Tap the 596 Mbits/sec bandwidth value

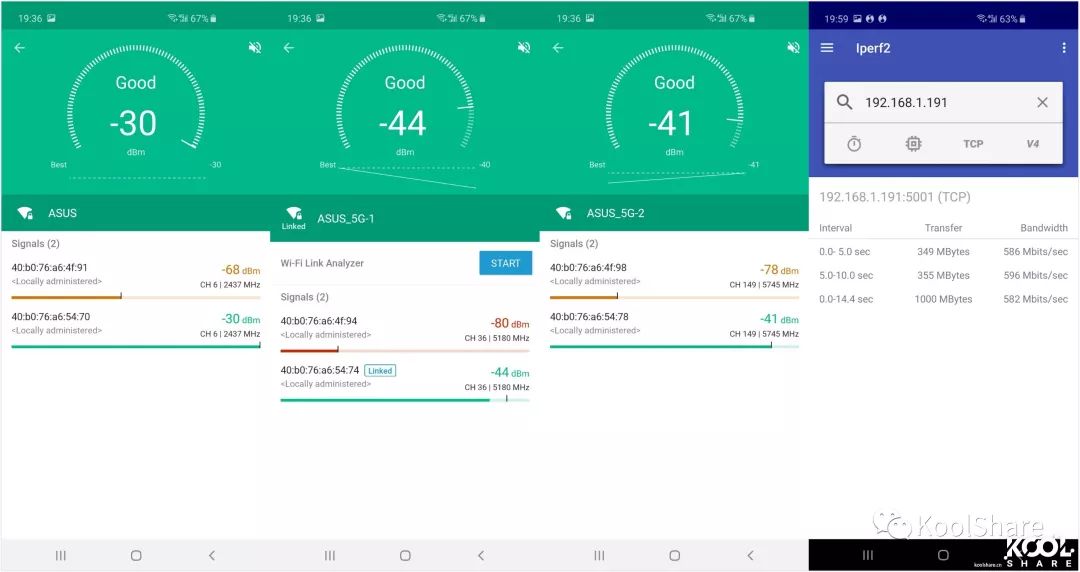pyautogui.click(x=1035, y=276)
